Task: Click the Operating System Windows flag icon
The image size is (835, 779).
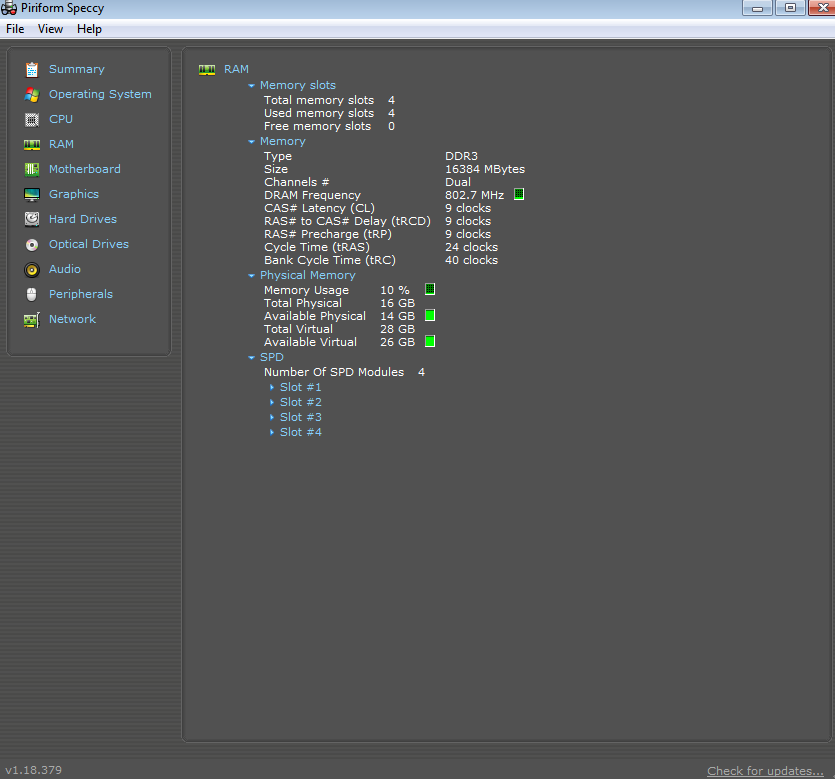Action: pyautogui.click(x=32, y=95)
